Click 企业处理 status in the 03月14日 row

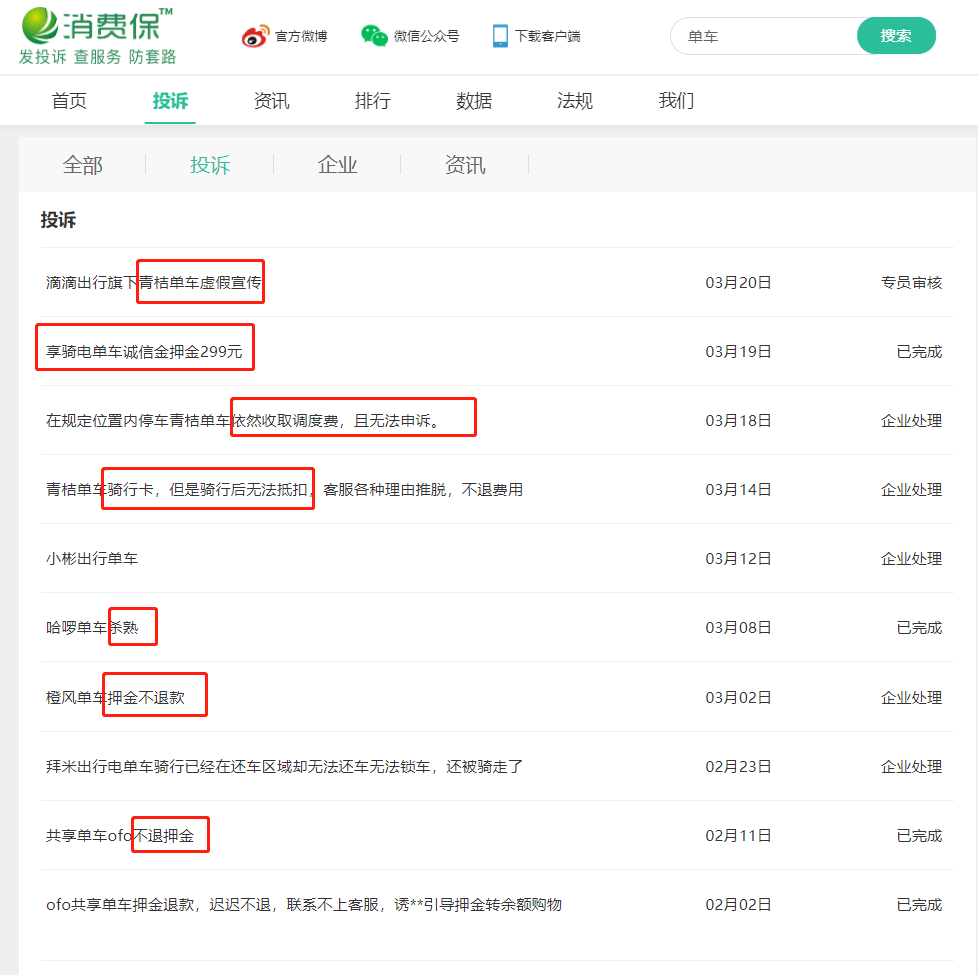click(x=911, y=490)
